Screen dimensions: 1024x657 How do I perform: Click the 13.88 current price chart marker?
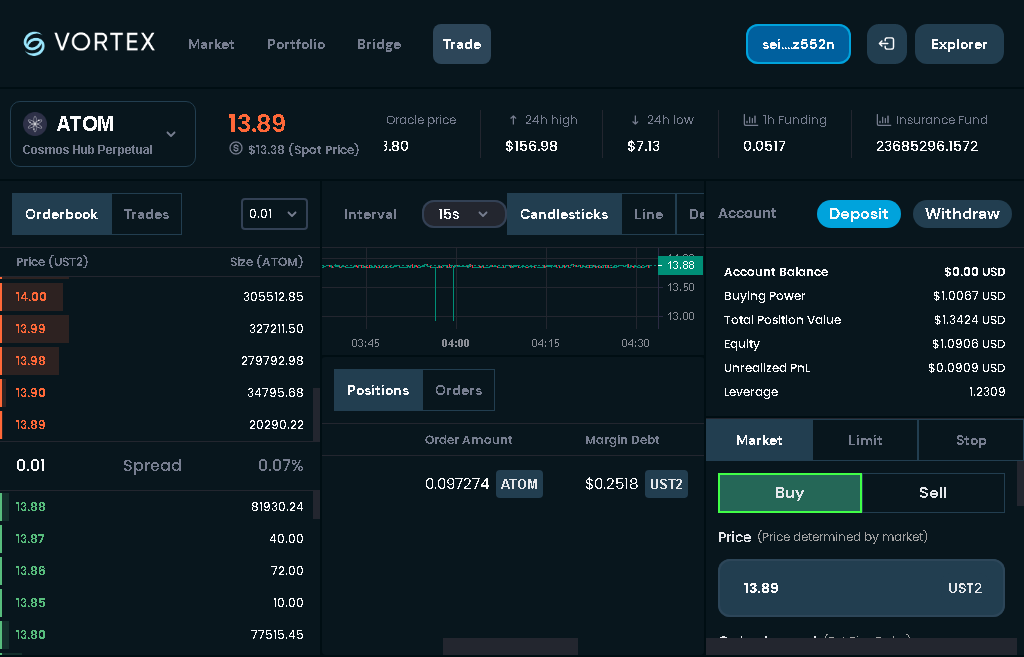tap(680, 265)
